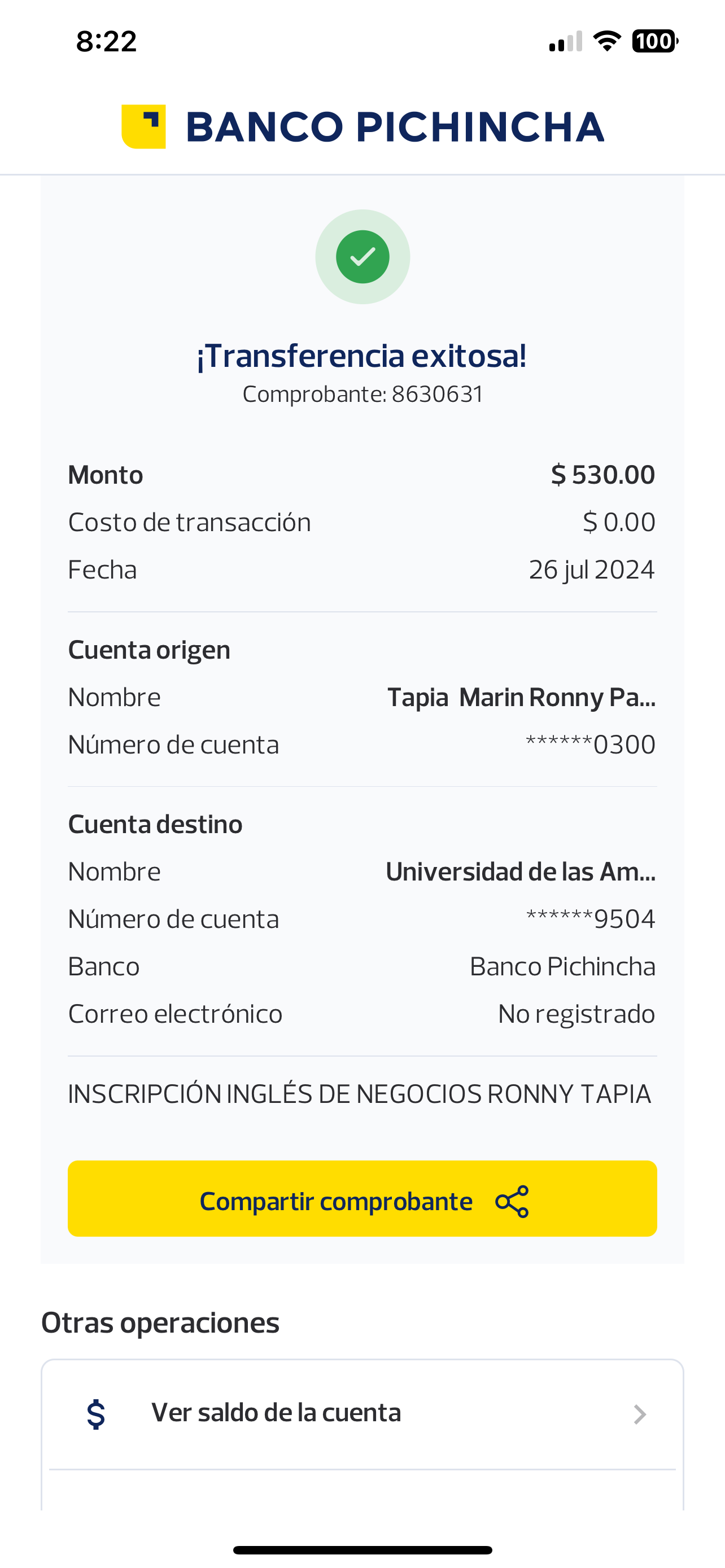Tap the BANCO PICHINCHA header title

pyautogui.click(x=395, y=127)
